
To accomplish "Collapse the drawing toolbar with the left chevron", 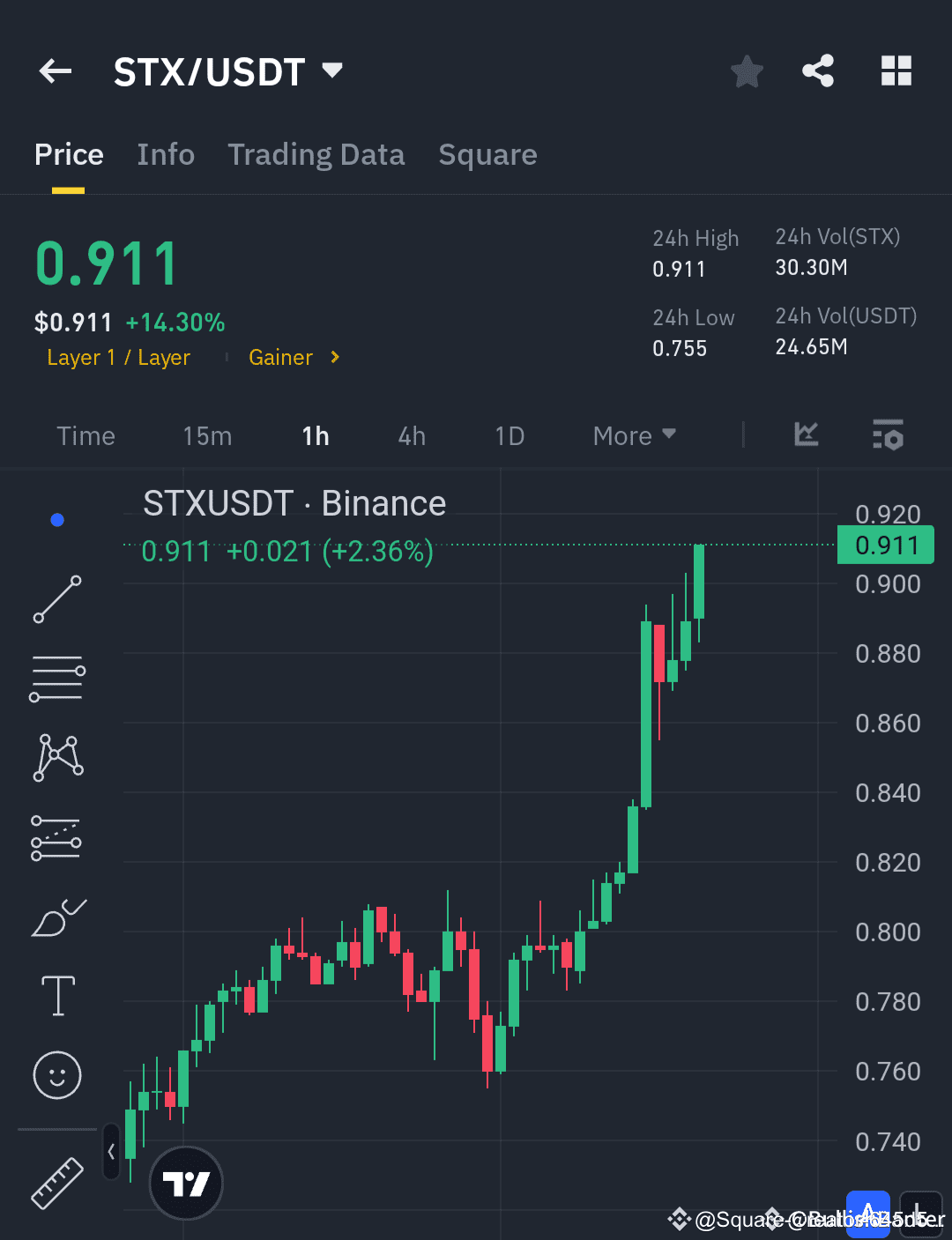I will pos(111,1152).
